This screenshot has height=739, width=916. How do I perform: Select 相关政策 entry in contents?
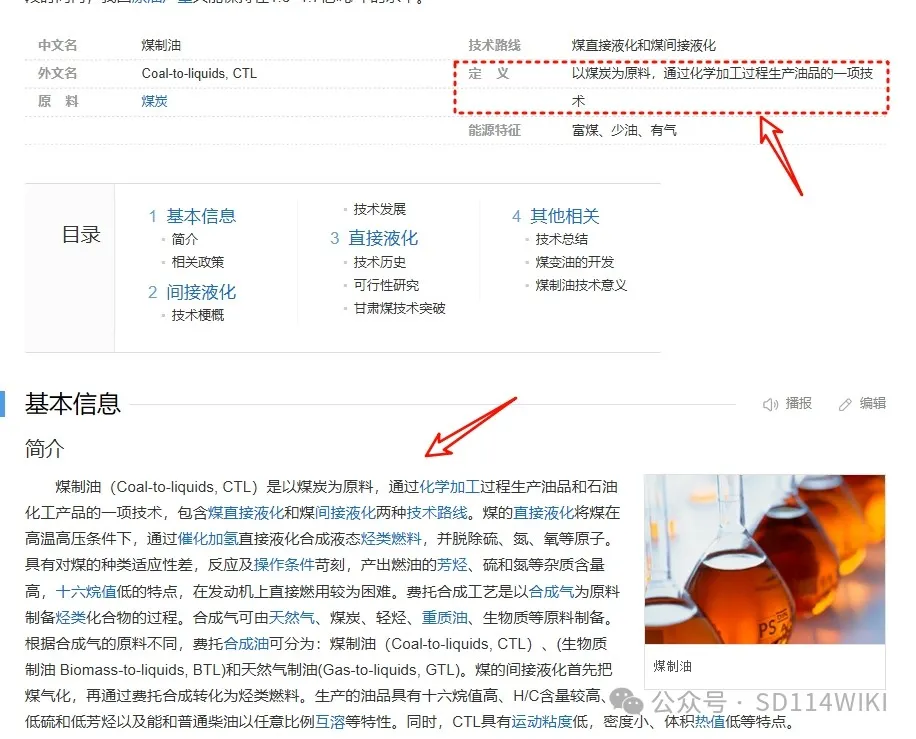click(x=197, y=262)
